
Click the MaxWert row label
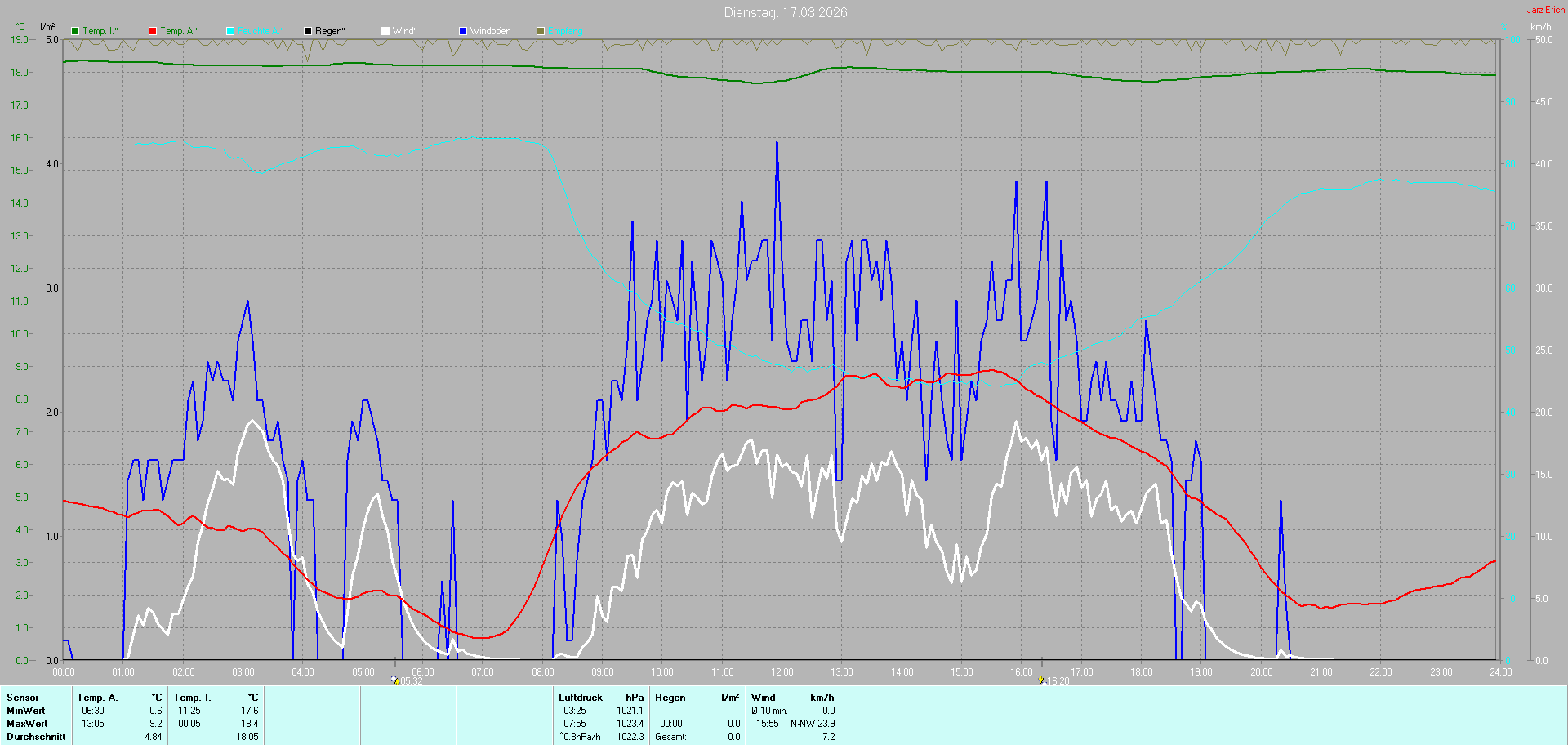[27, 724]
